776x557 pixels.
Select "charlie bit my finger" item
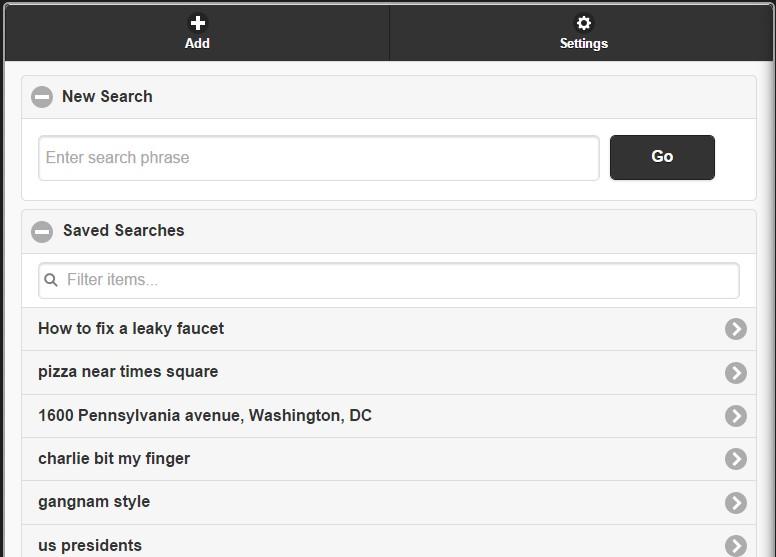114,459
